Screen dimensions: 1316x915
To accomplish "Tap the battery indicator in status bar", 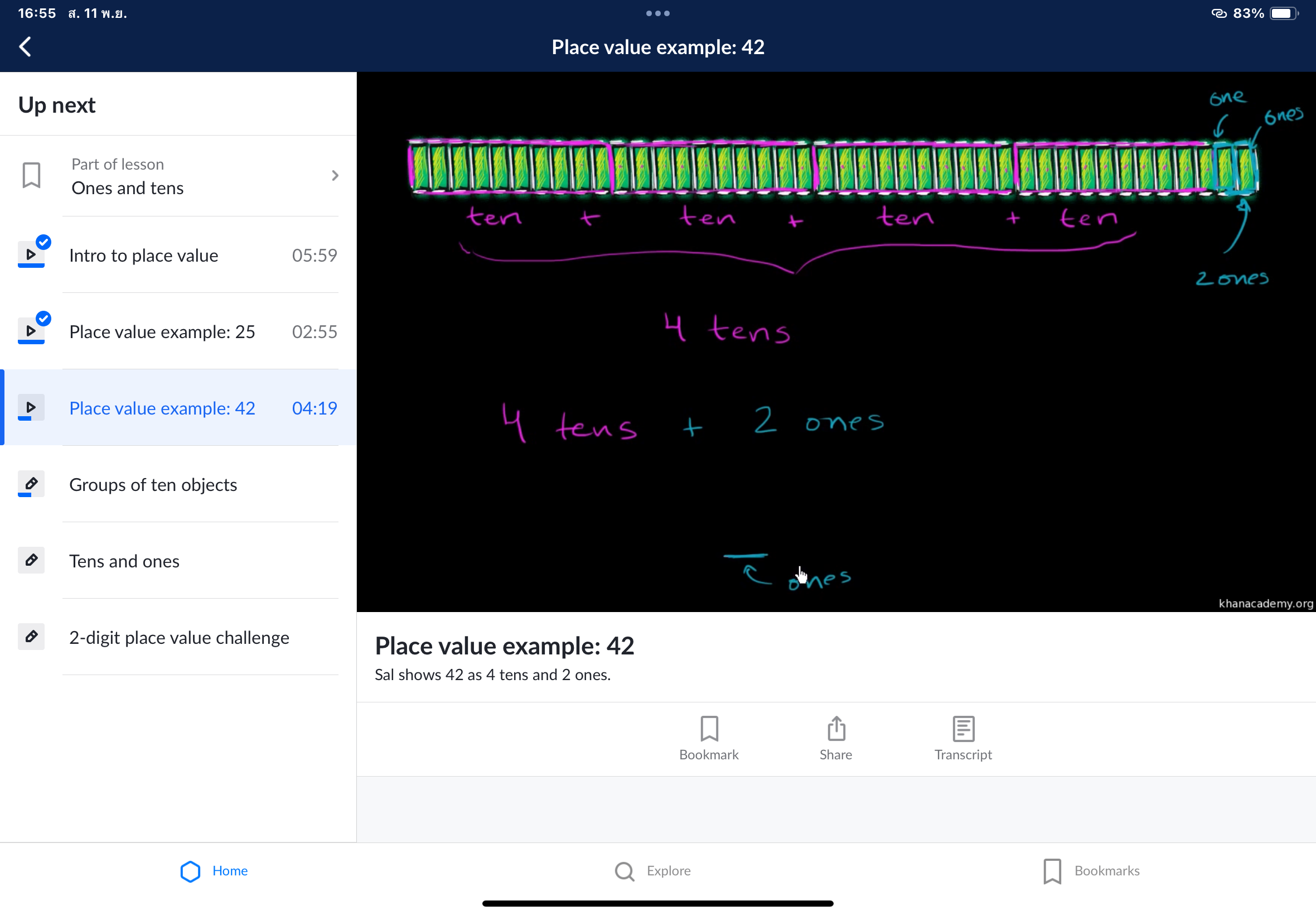I will [1283, 13].
